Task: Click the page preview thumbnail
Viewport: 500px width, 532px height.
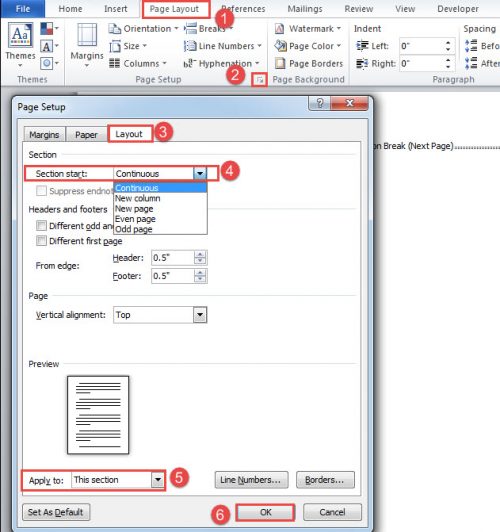Action: pyautogui.click(x=98, y=415)
